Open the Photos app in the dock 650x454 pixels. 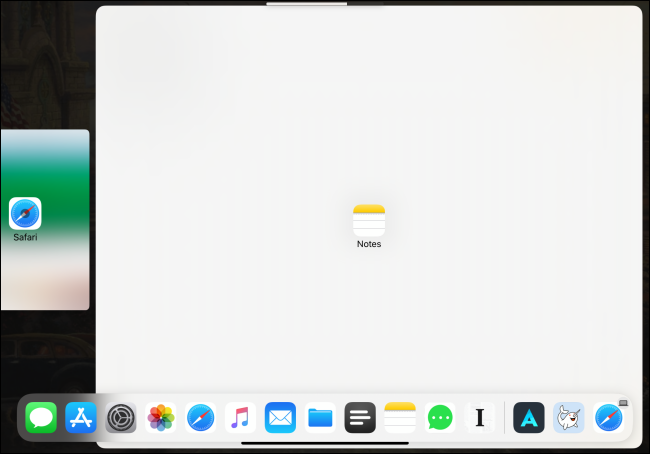click(161, 417)
